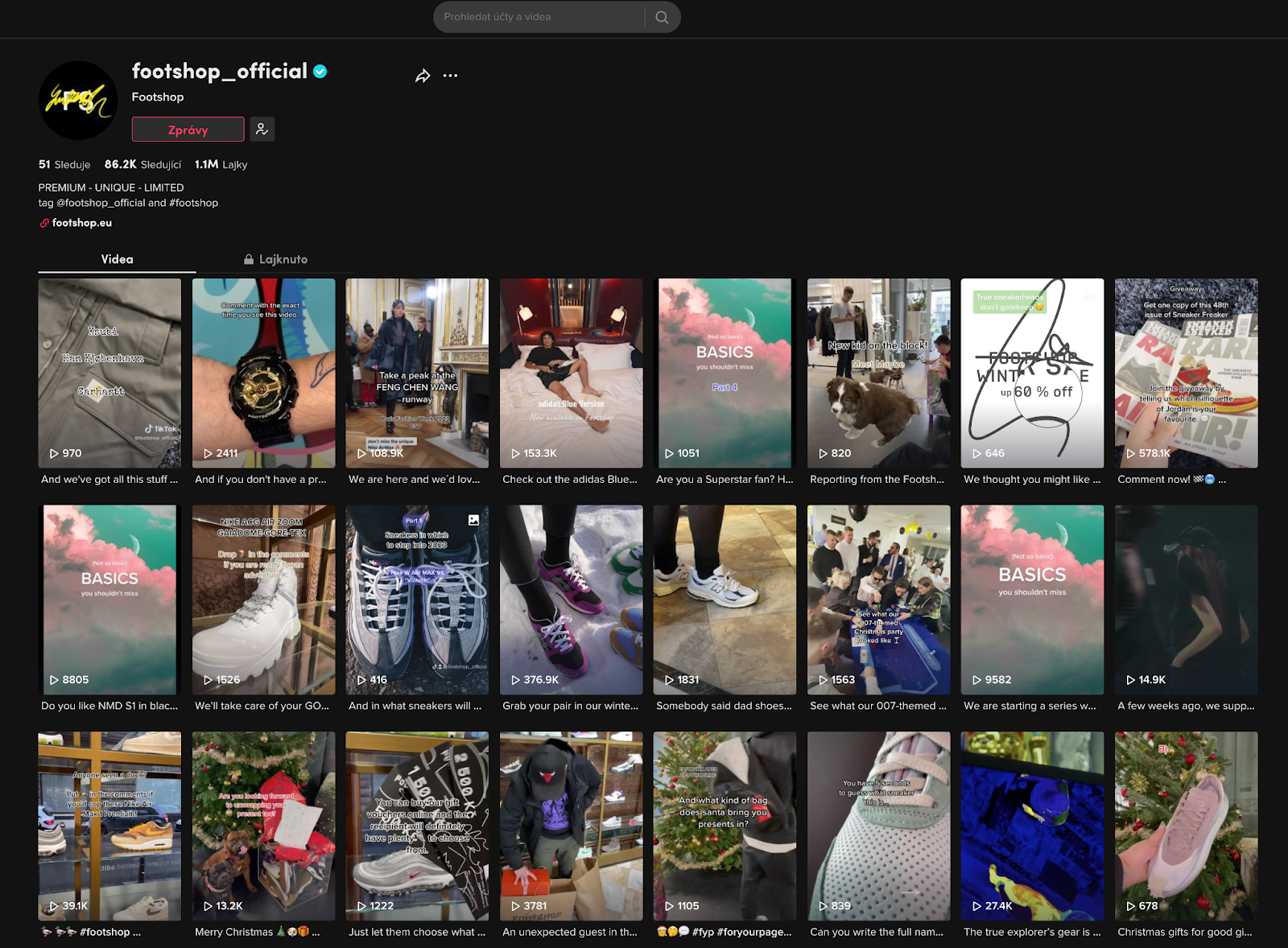The image size is (1288, 948).
Task: Open the 'guess what sneaker' video
Action: 878,826
